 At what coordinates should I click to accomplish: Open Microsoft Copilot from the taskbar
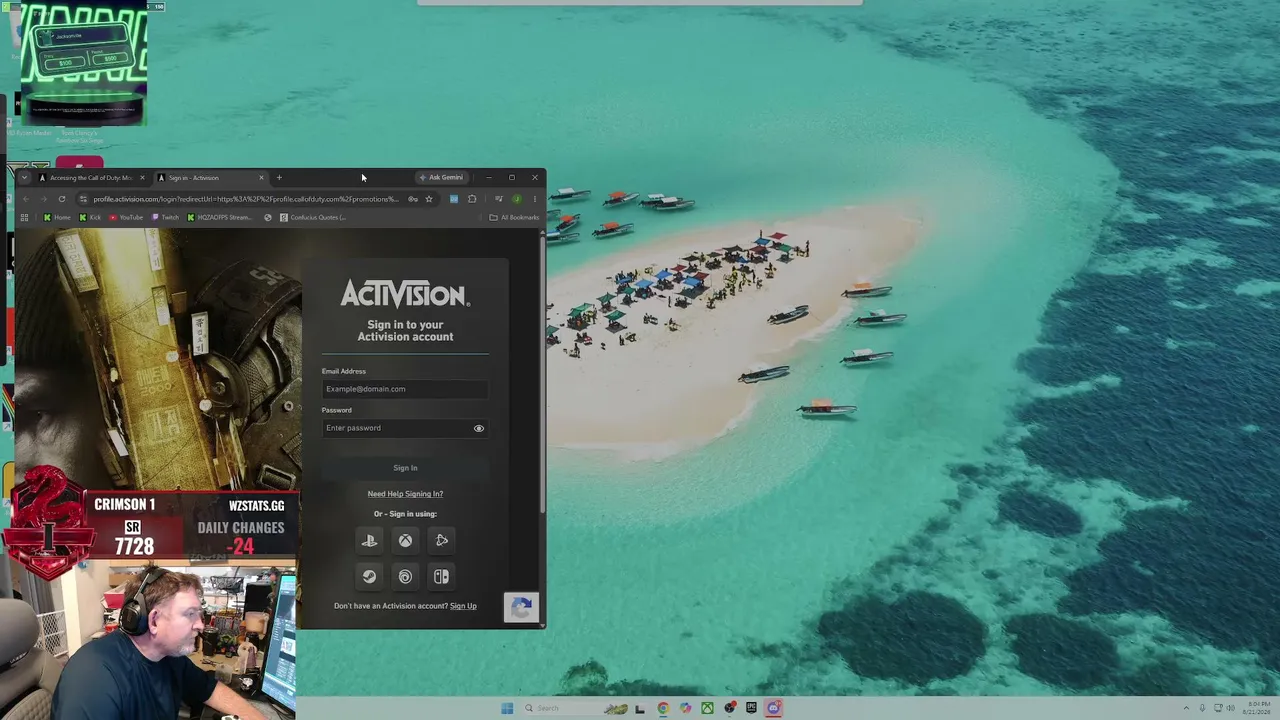click(685, 708)
